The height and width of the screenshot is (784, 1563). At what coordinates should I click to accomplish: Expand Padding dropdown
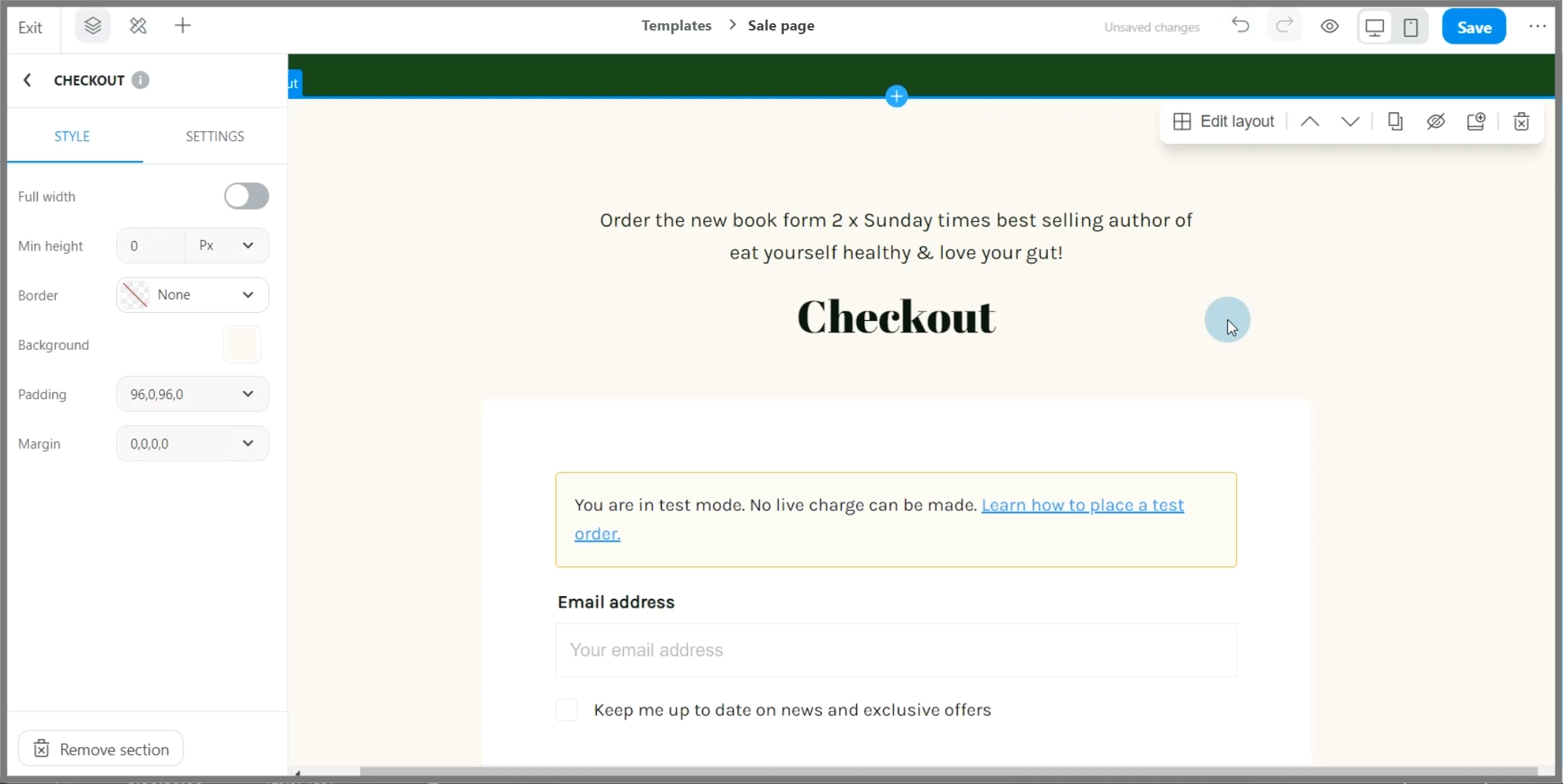(x=192, y=394)
